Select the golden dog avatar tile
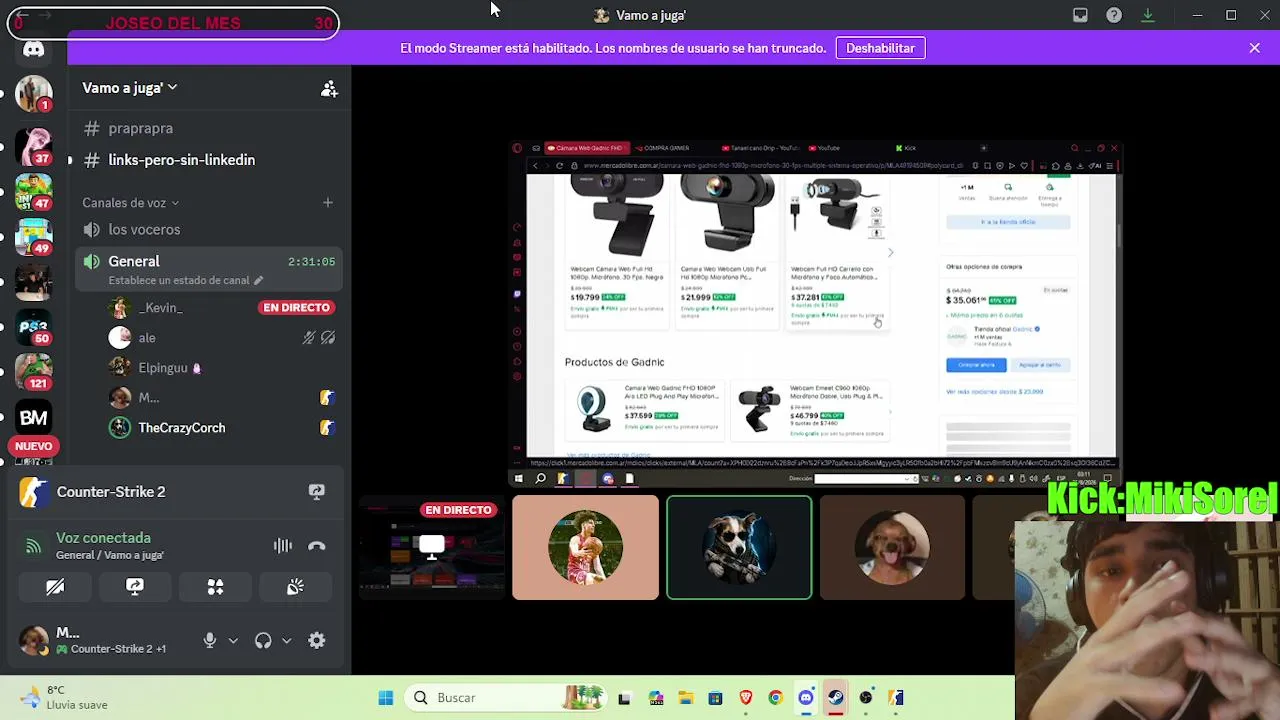1280x720 pixels. [x=892, y=548]
